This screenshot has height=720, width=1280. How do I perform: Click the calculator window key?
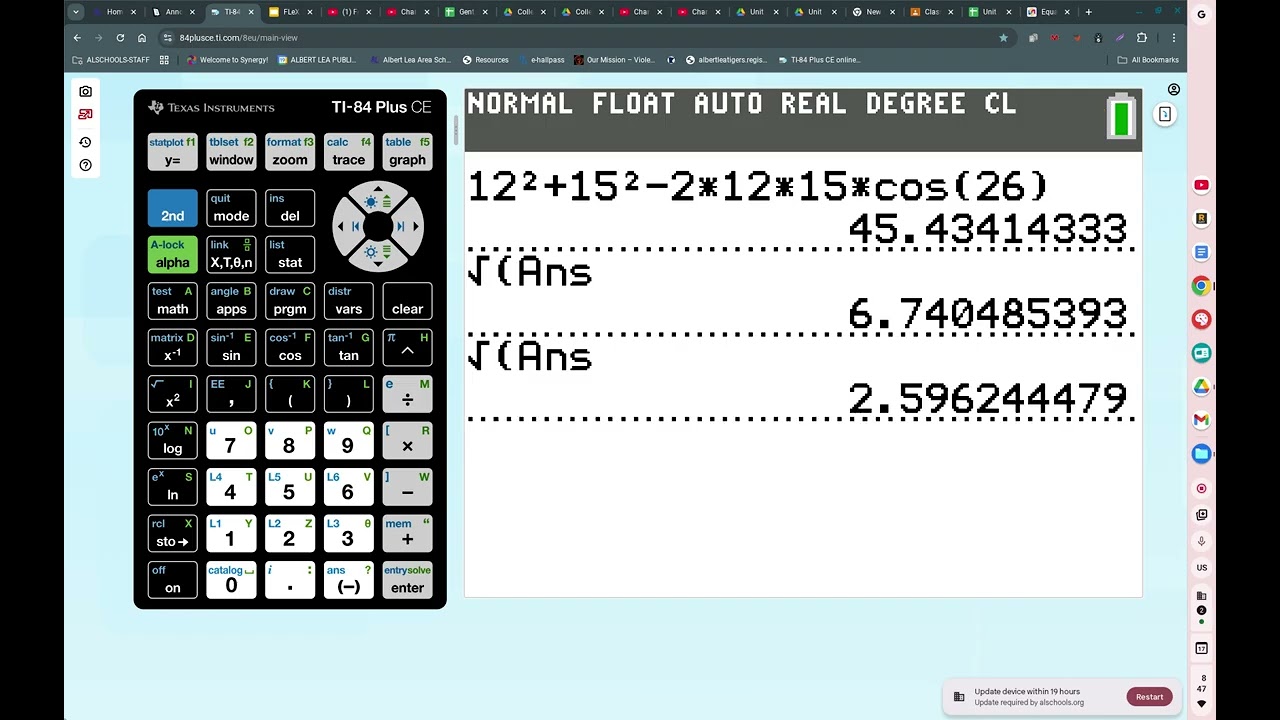[x=231, y=152]
